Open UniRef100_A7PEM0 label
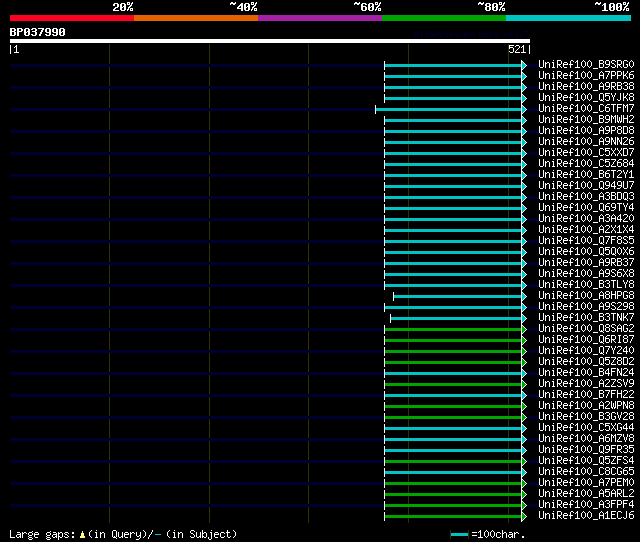 click(x=586, y=483)
